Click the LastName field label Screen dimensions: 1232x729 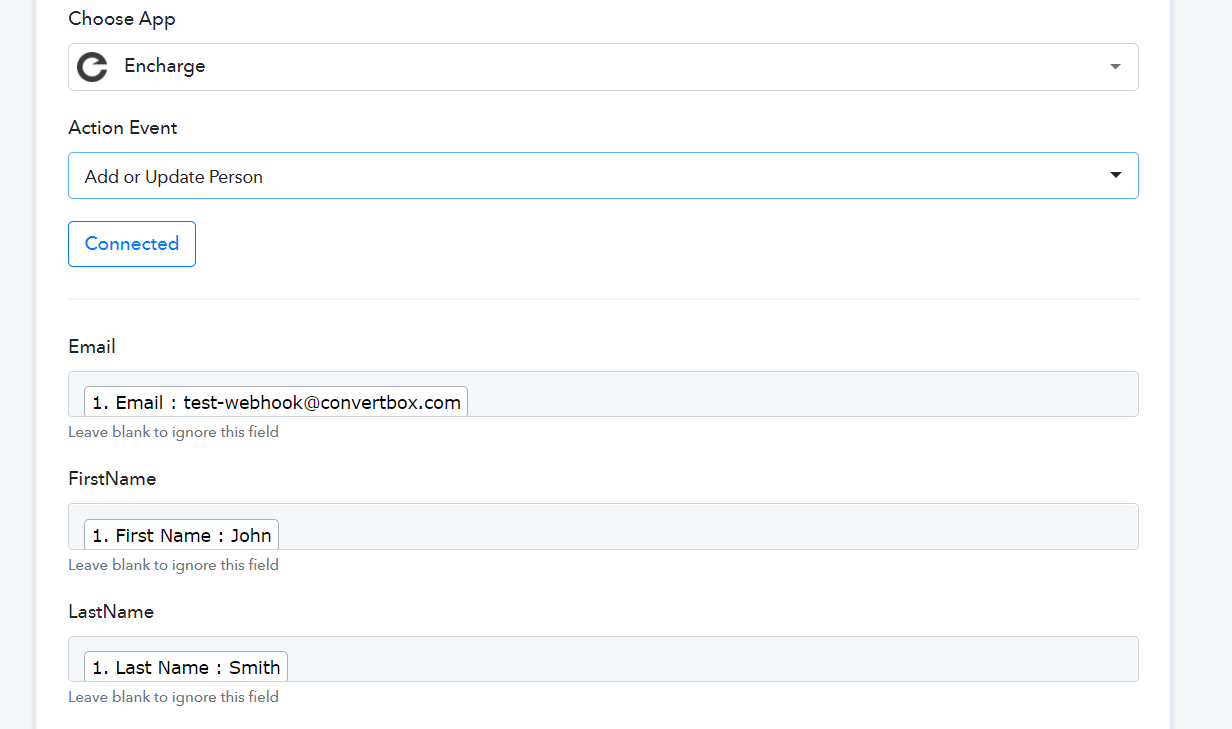tap(111, 611)
